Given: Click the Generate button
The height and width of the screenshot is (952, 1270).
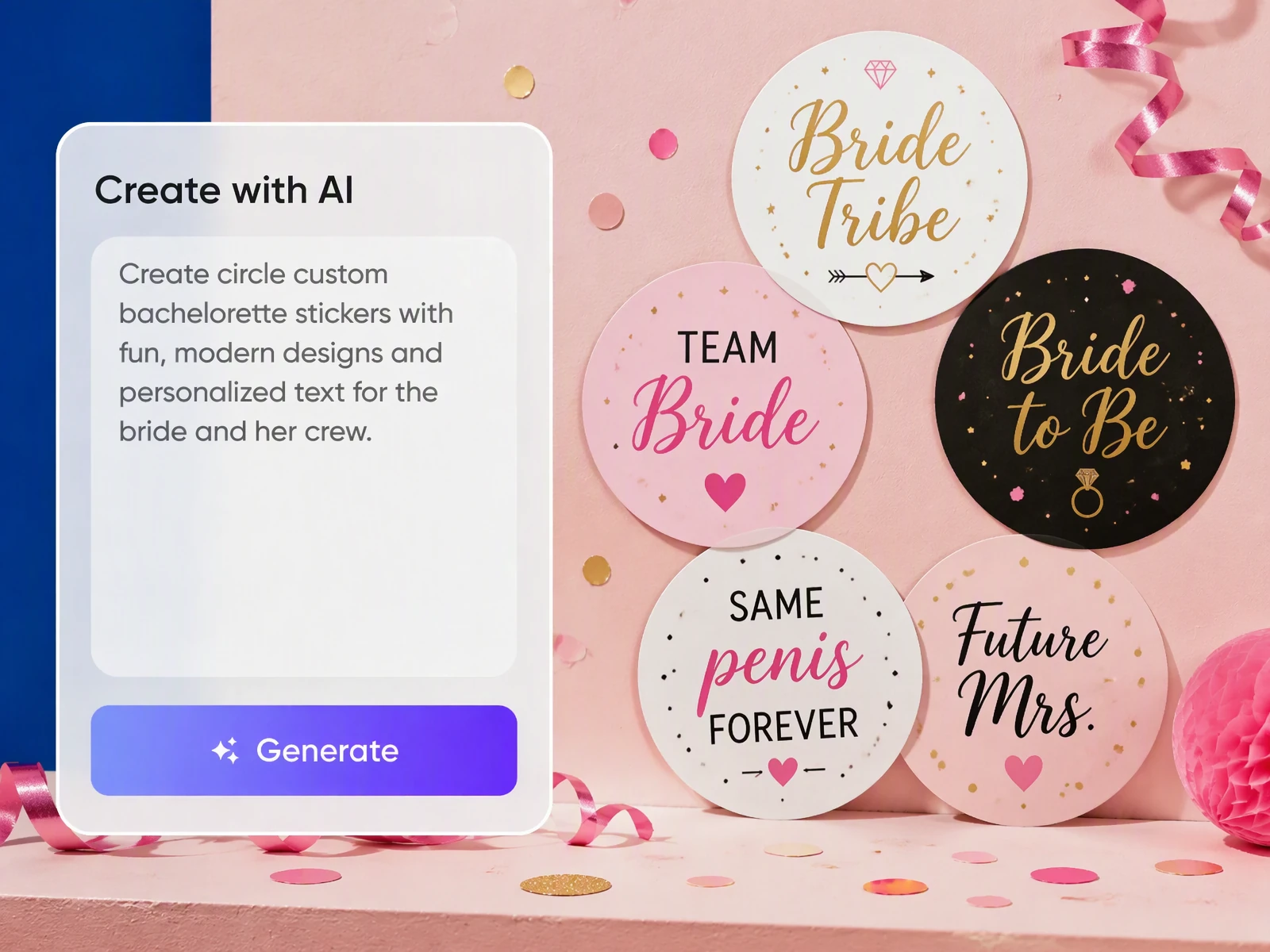Looking at the screenshot, I should click(x=304, y=750).
